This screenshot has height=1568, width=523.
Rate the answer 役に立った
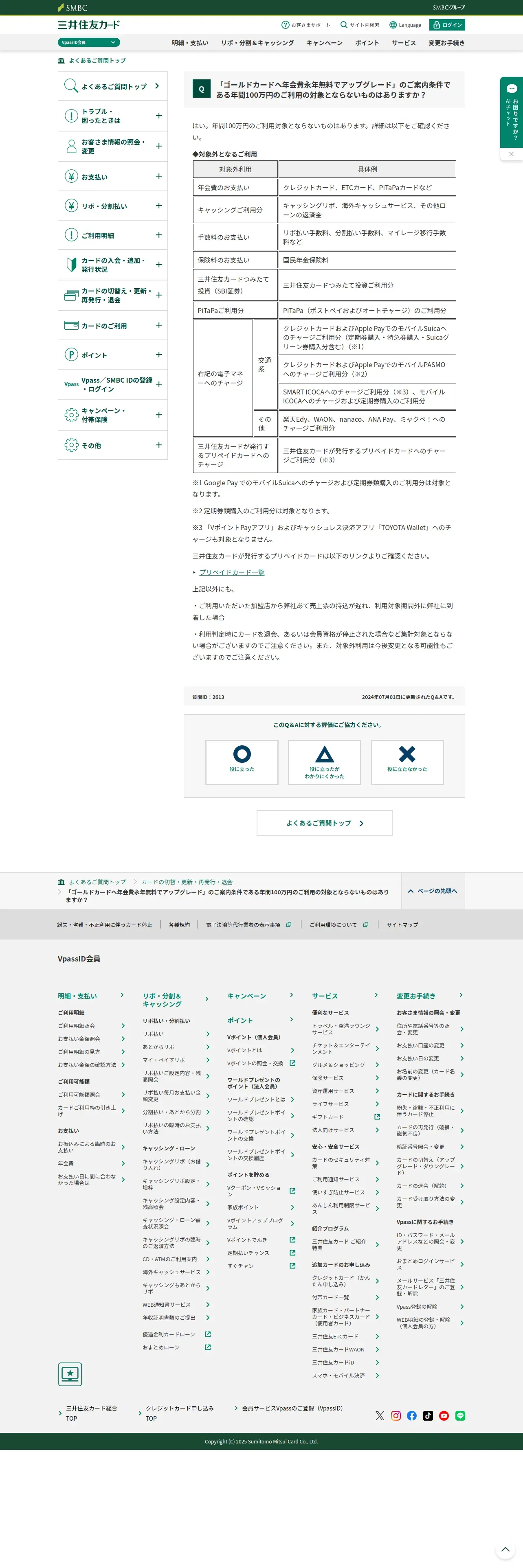tap(242, 762)
